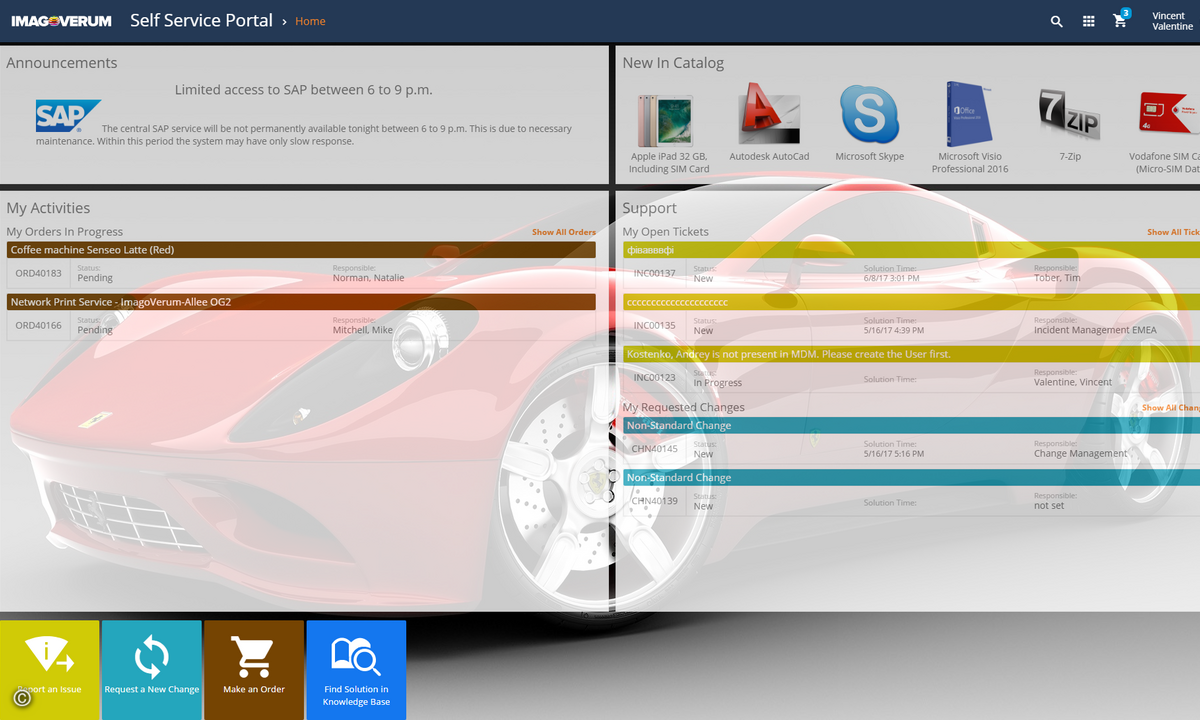Click the Self Service Portal title
Viewport: 1200px width, 720px height.
(201, 20)
